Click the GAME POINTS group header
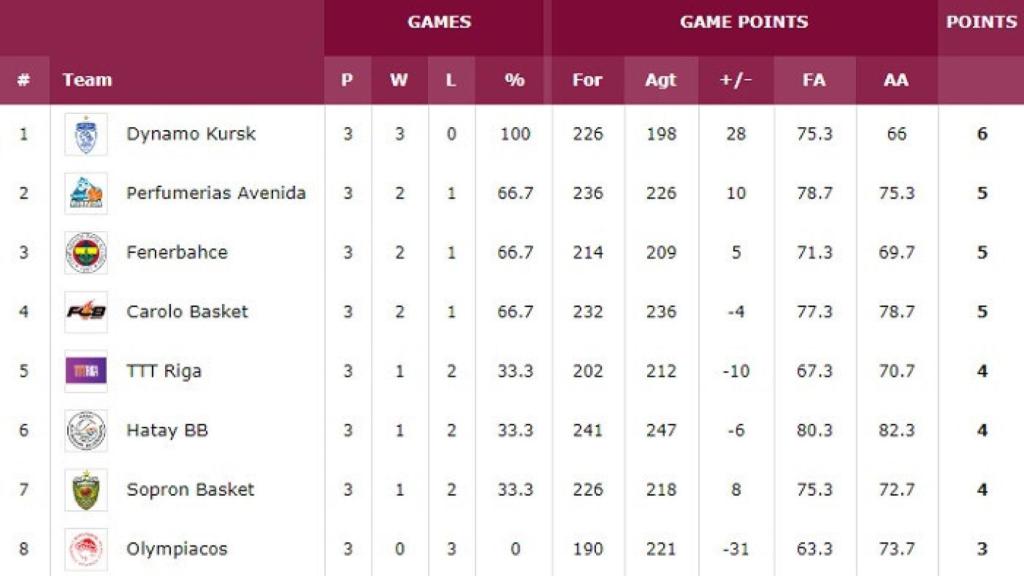This screenshot has width=1024, height=576. [744, 22]
